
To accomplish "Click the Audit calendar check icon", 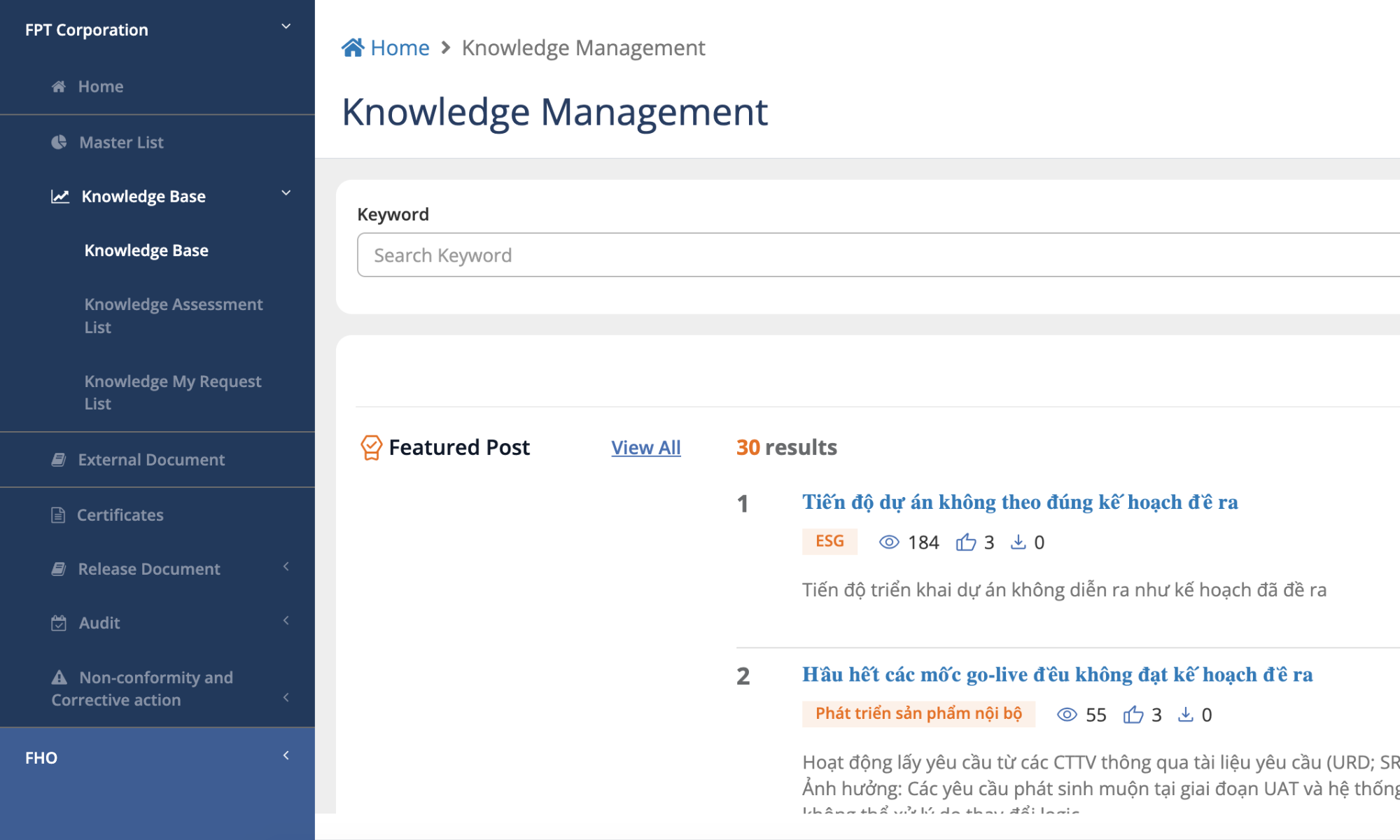I will tap(59, 623).
